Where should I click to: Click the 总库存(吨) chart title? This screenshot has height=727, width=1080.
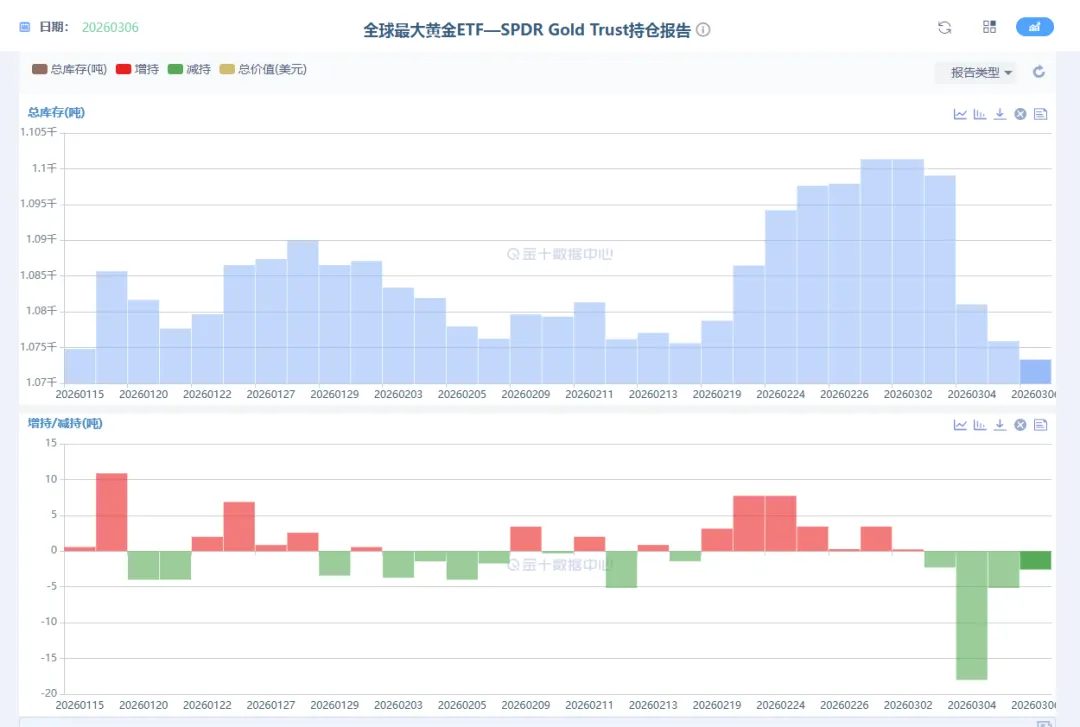coord(56,112)
